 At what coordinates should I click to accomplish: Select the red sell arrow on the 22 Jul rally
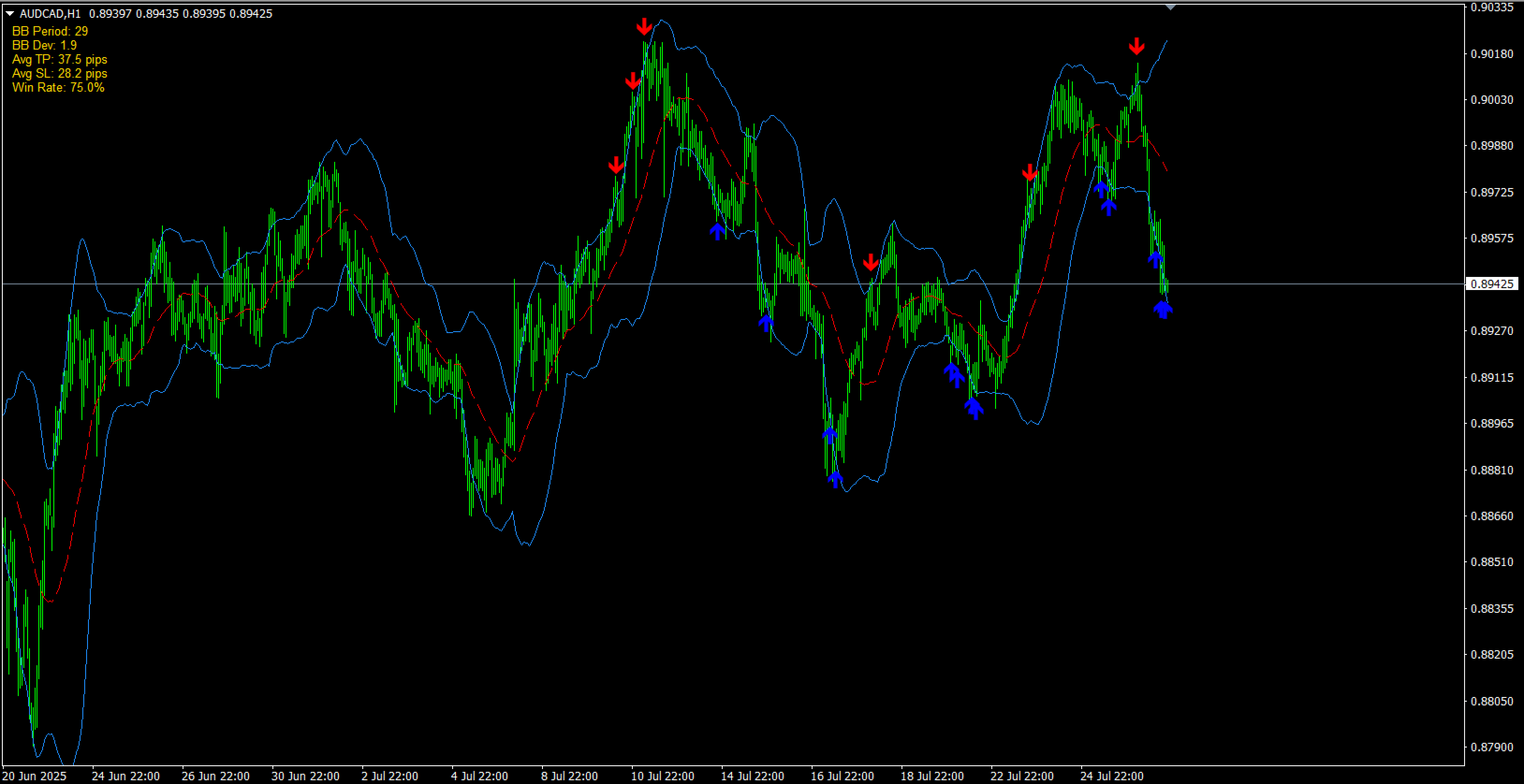(x=1030, y=172)
